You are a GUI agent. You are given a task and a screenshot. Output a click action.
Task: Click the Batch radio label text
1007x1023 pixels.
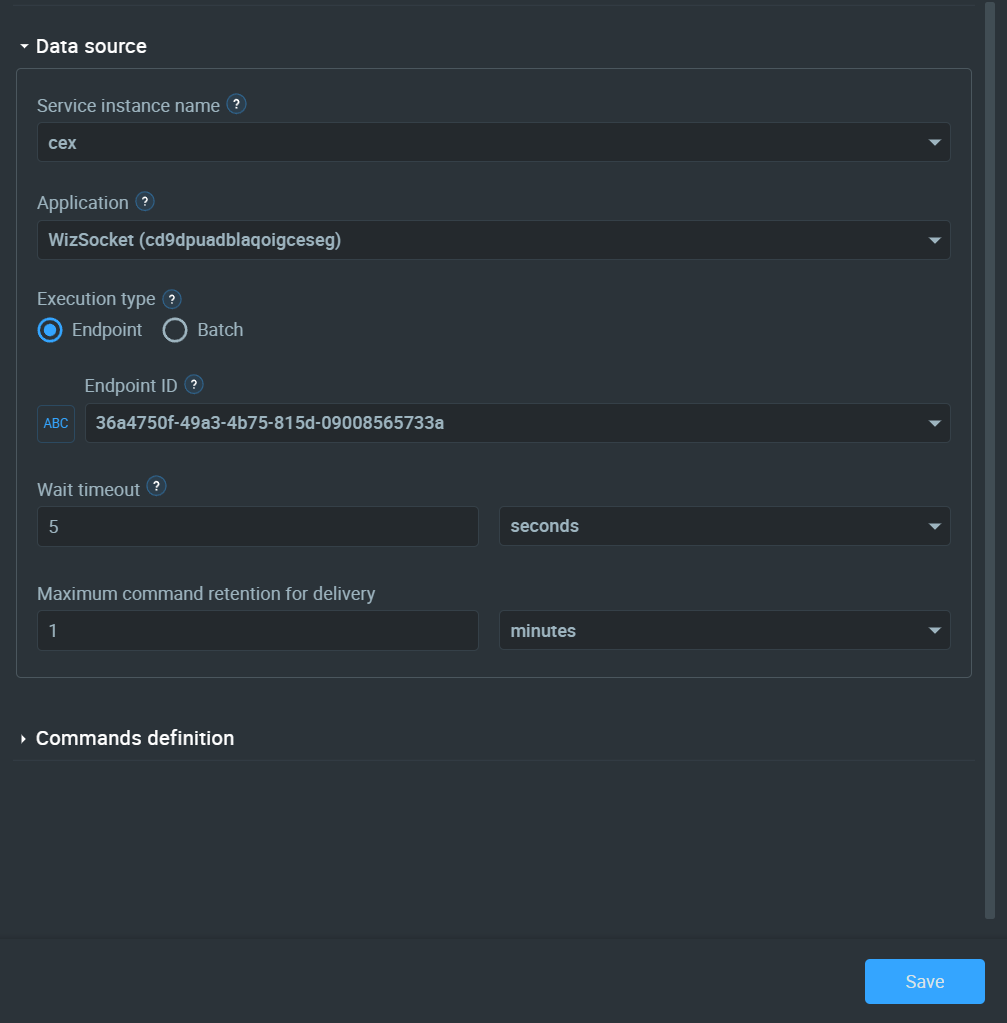220,330
